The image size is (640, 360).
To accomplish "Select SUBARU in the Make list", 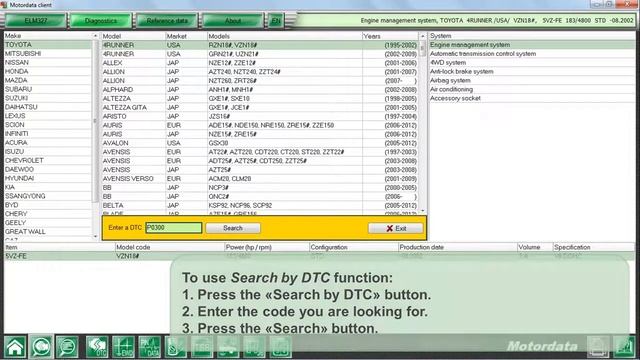I will pos(48,89).
